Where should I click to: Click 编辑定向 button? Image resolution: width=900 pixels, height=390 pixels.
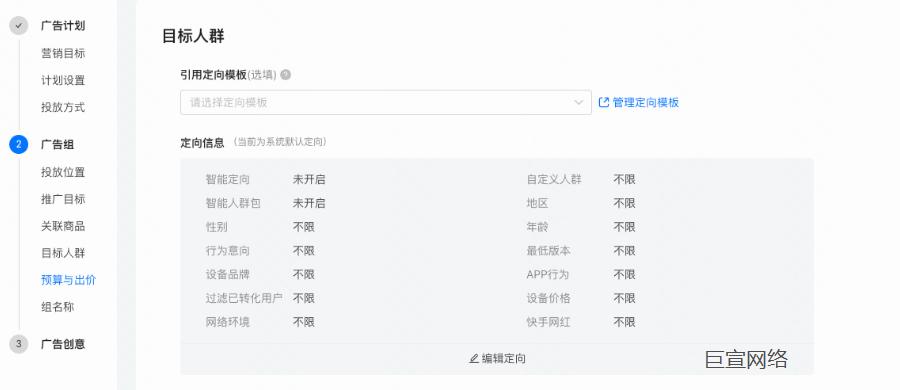pyautogui.click(x=497, y=358)
